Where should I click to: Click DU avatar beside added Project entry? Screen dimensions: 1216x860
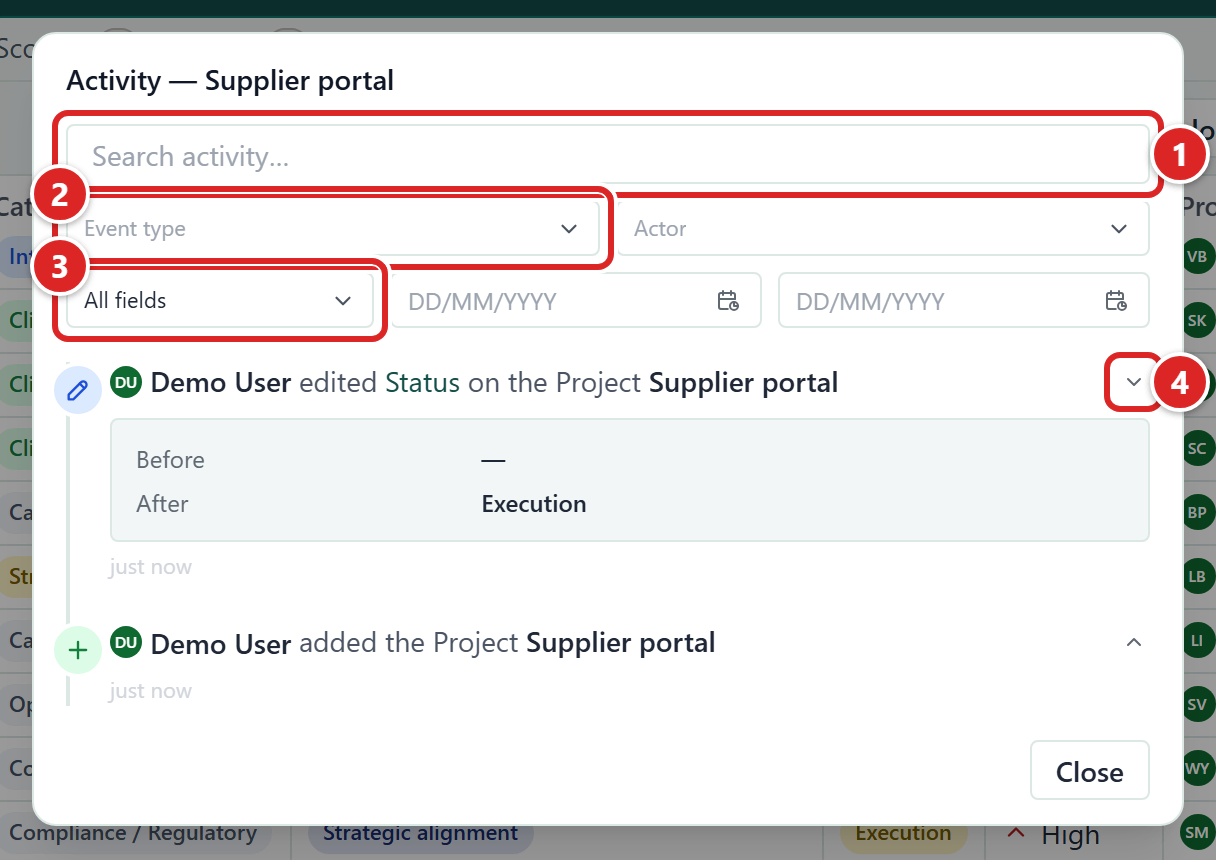[x=126, y=642]
